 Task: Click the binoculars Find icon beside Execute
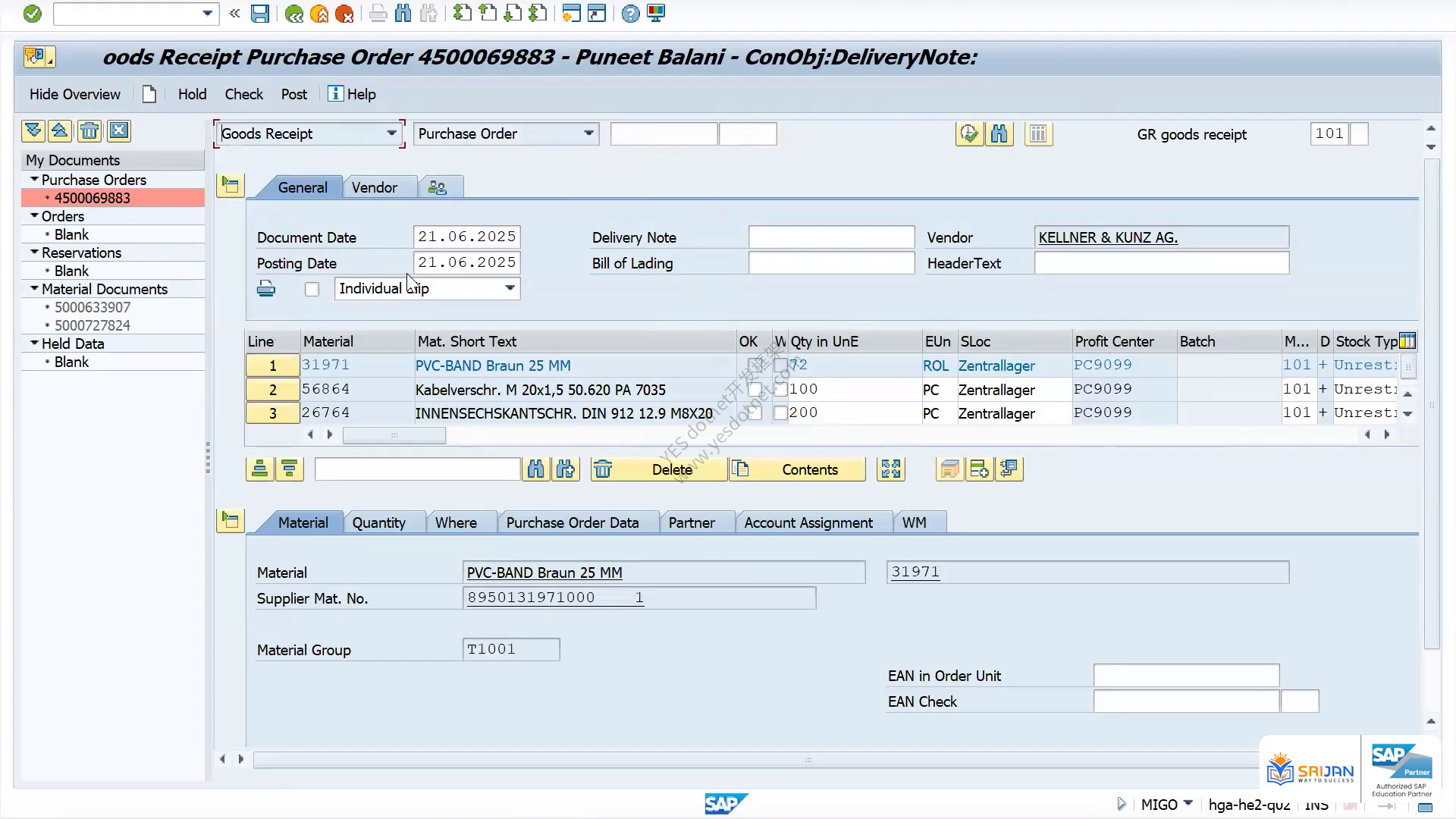click(x=999, y=134)
